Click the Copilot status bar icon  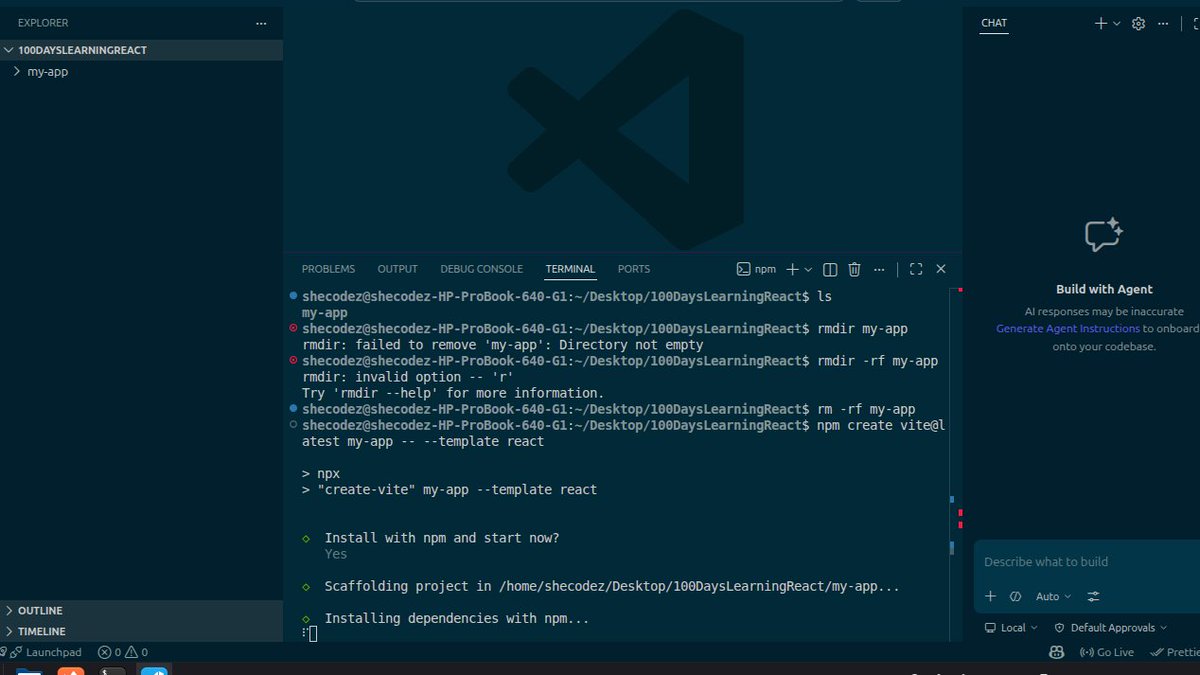(x=1056, y=652)
